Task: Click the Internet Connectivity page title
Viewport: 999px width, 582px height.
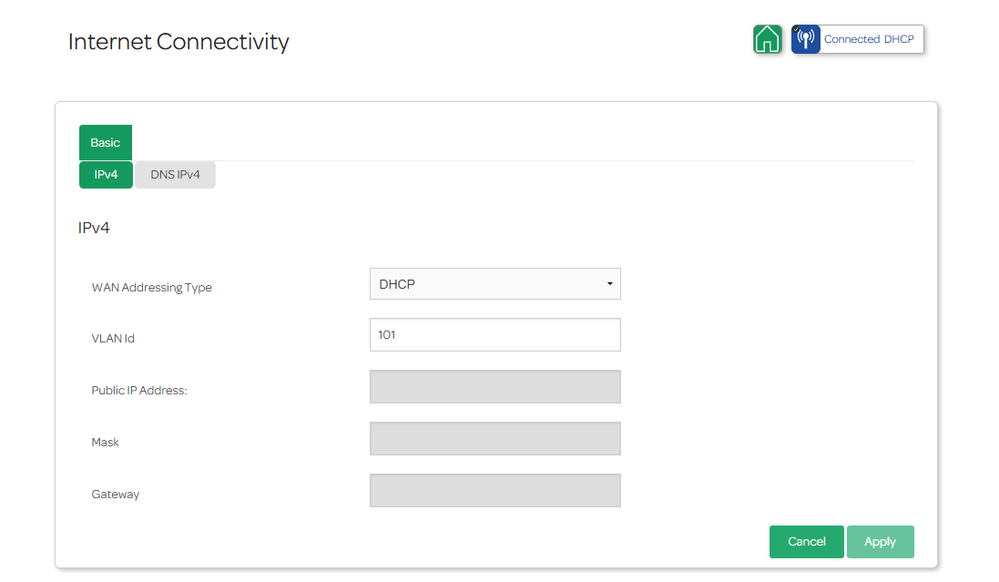Action: 178,42
